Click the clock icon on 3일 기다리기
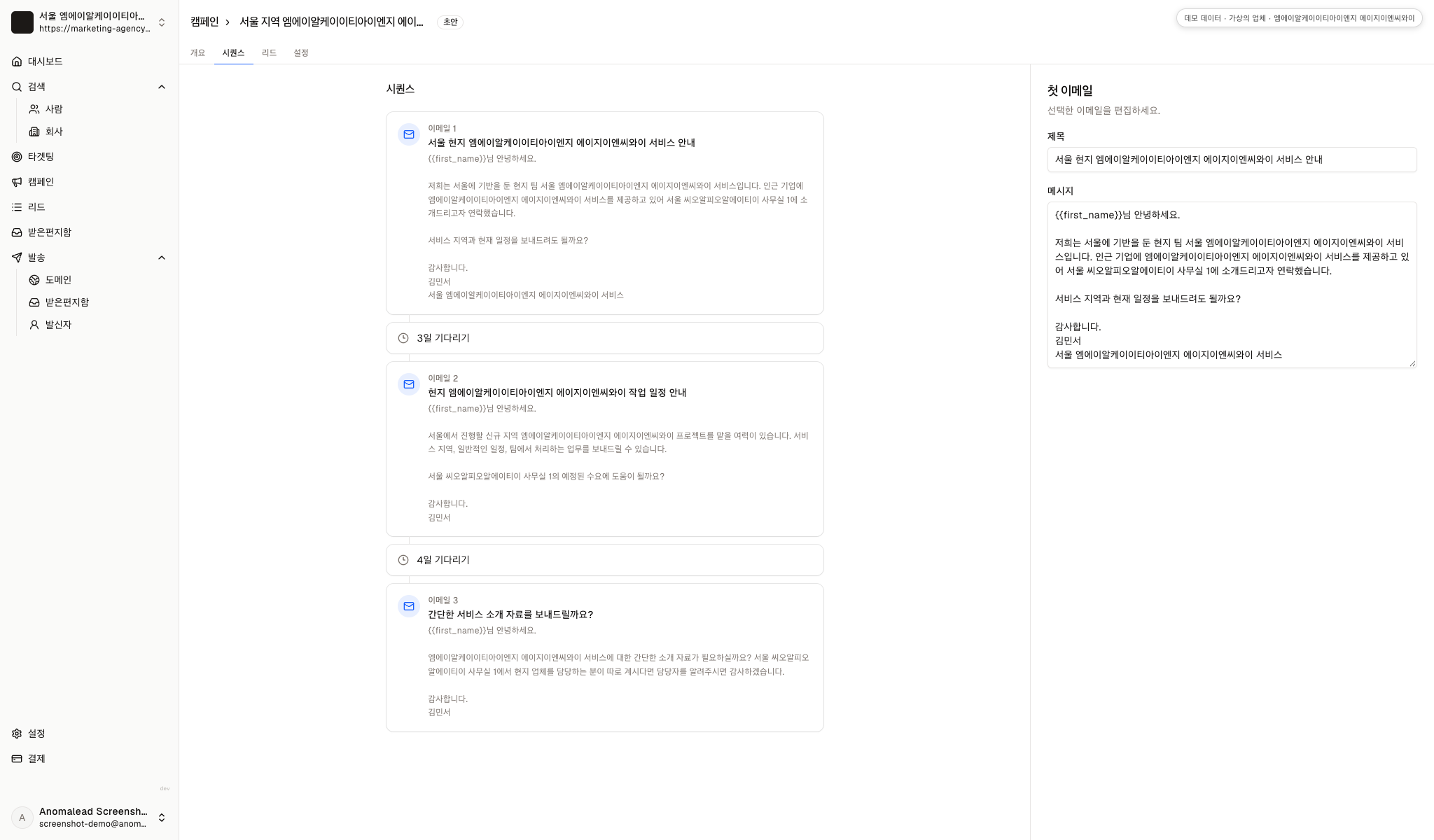Screen dimensions: 1434x840 click(x=403, y=338)
